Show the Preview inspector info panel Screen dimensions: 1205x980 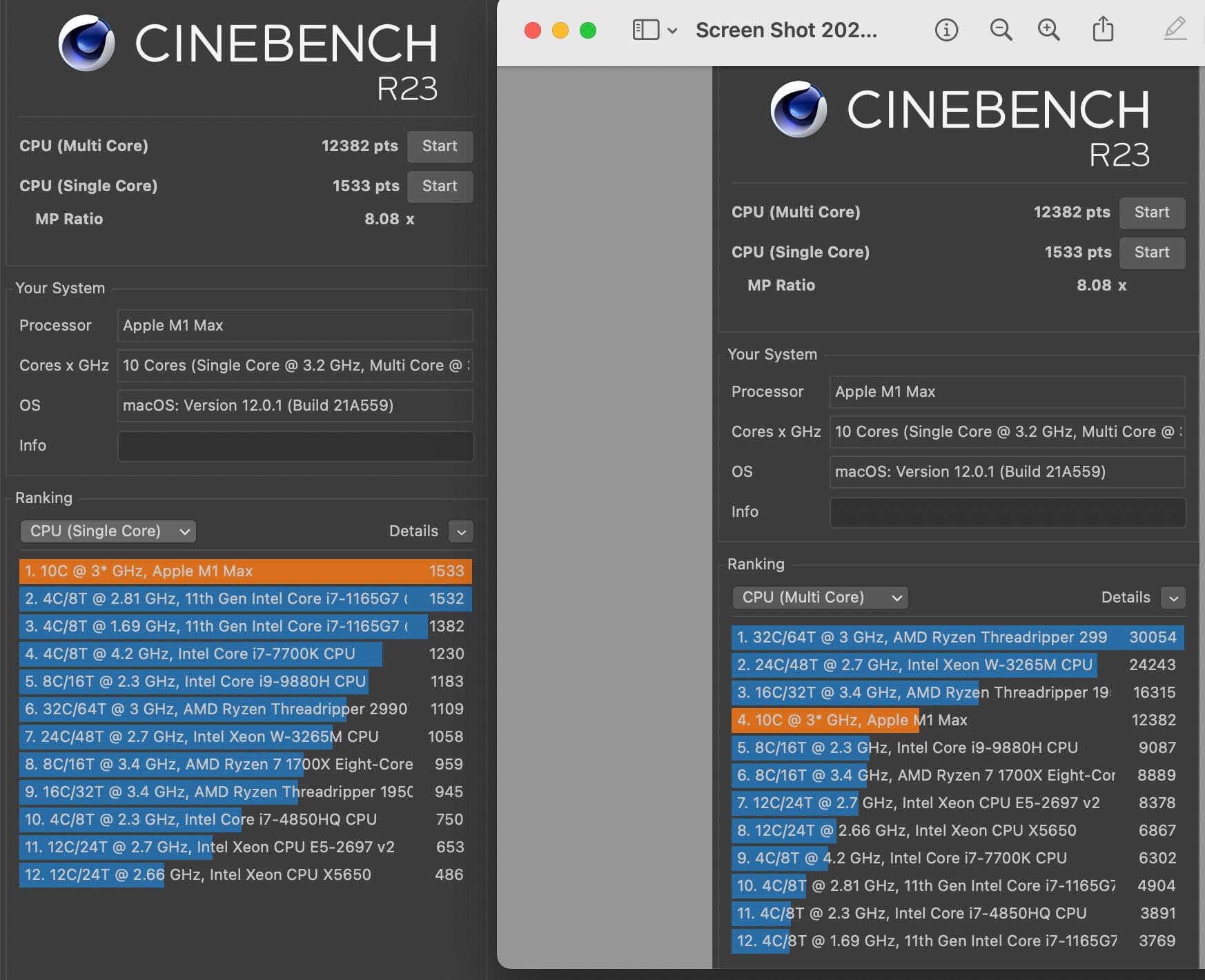(x=946, y=30)
